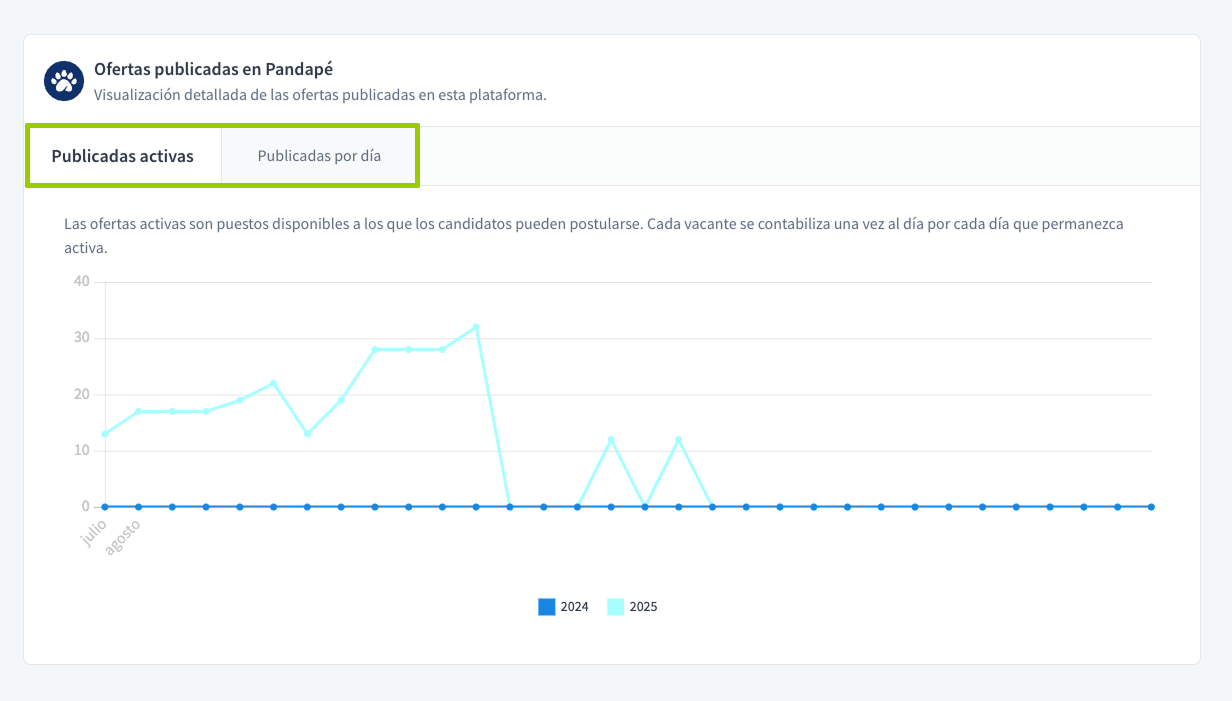Select the last 2024 point at chart's right end
The image size is (1232, 701).
tap(1151, 507)
